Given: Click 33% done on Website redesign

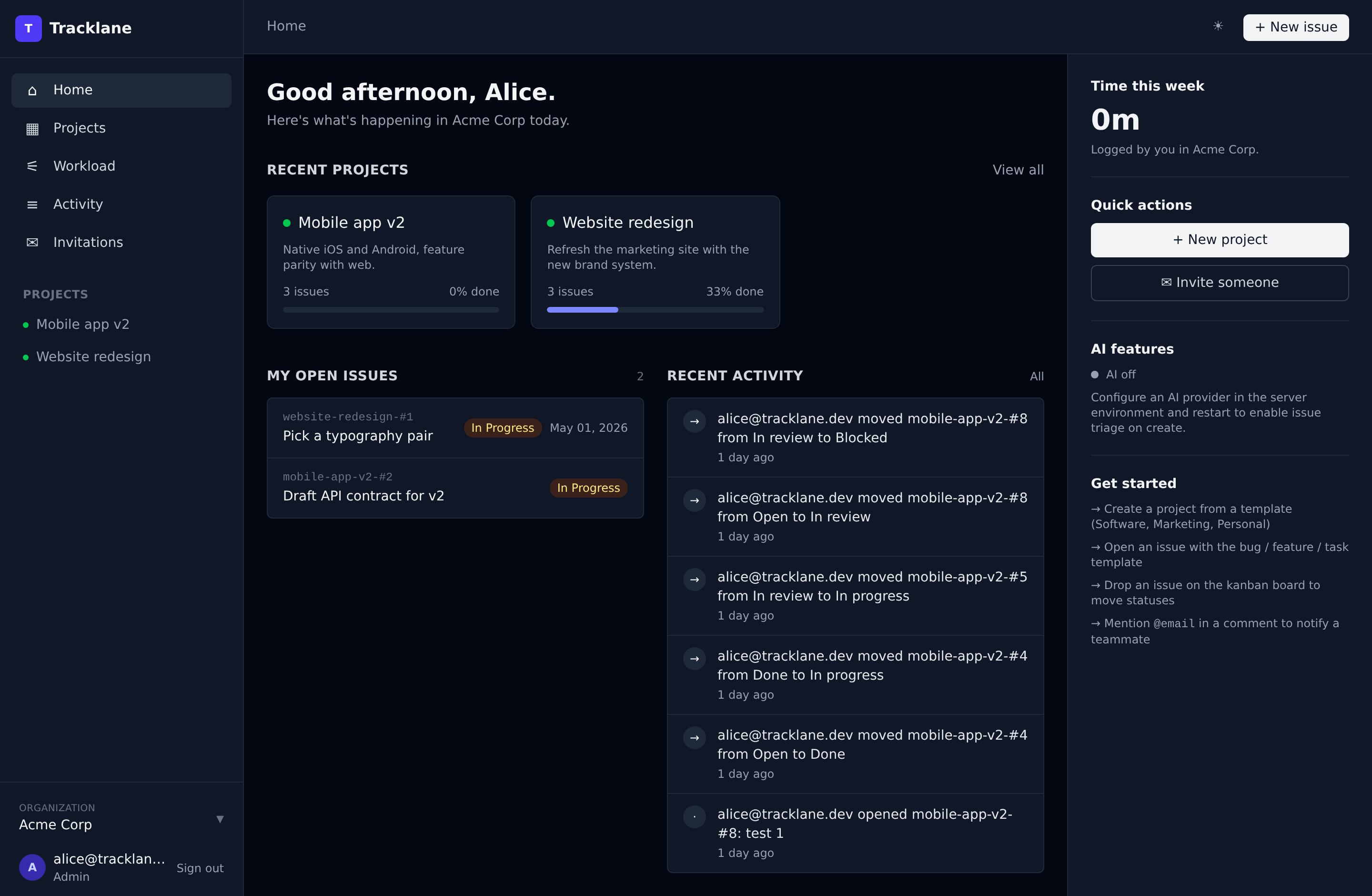Looking at the screenshot, I should pos(735,292).
